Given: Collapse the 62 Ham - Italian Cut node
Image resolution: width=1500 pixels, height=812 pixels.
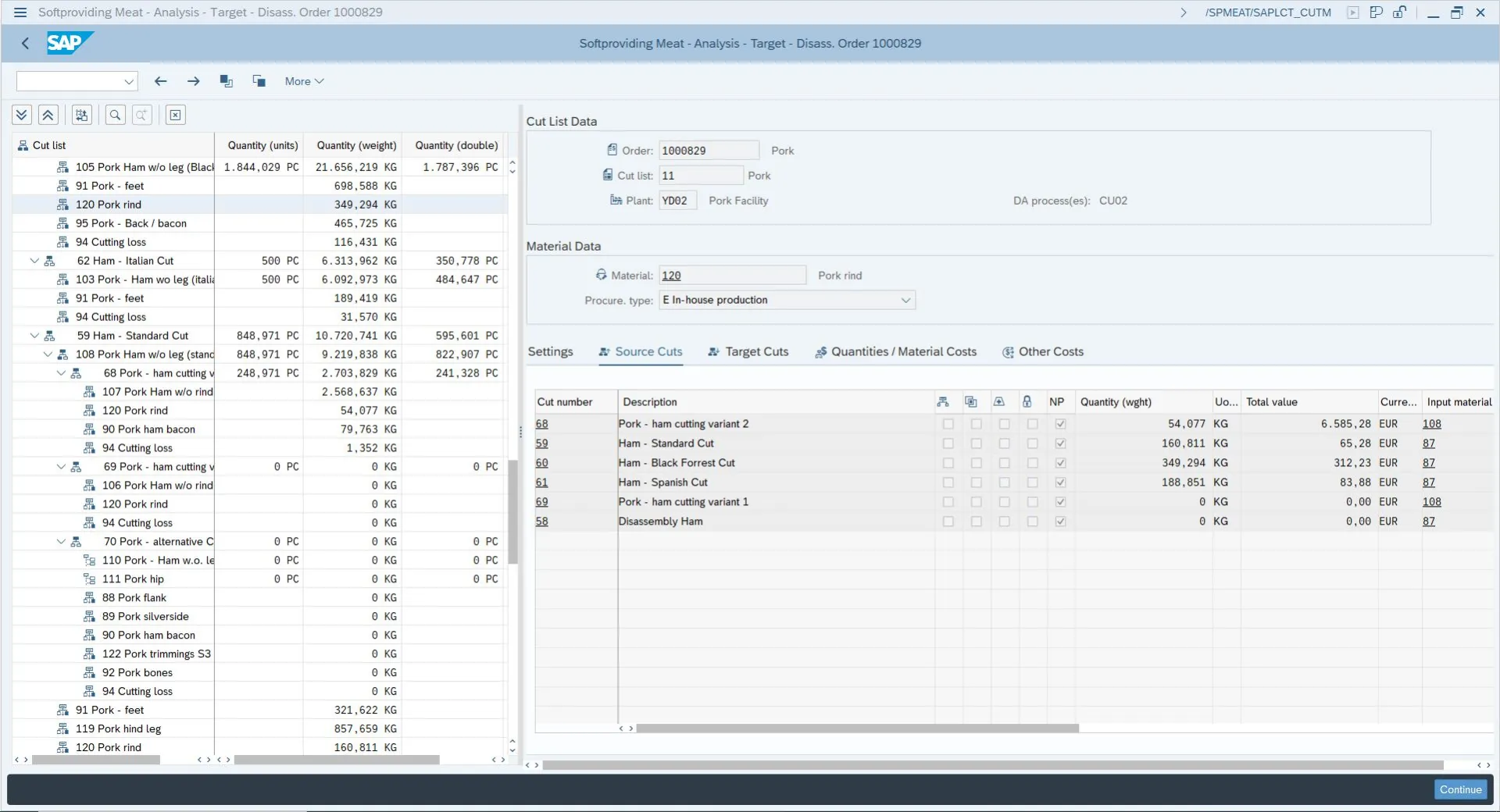Looking at the screenshot, I should [x=34, y=261].
